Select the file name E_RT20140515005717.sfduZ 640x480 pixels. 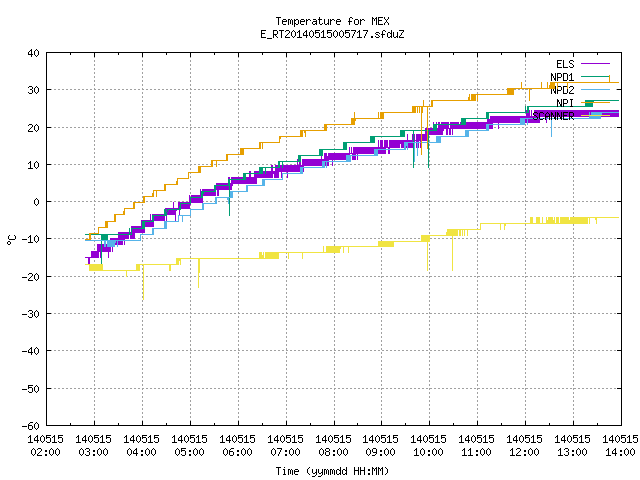point(332,34)
